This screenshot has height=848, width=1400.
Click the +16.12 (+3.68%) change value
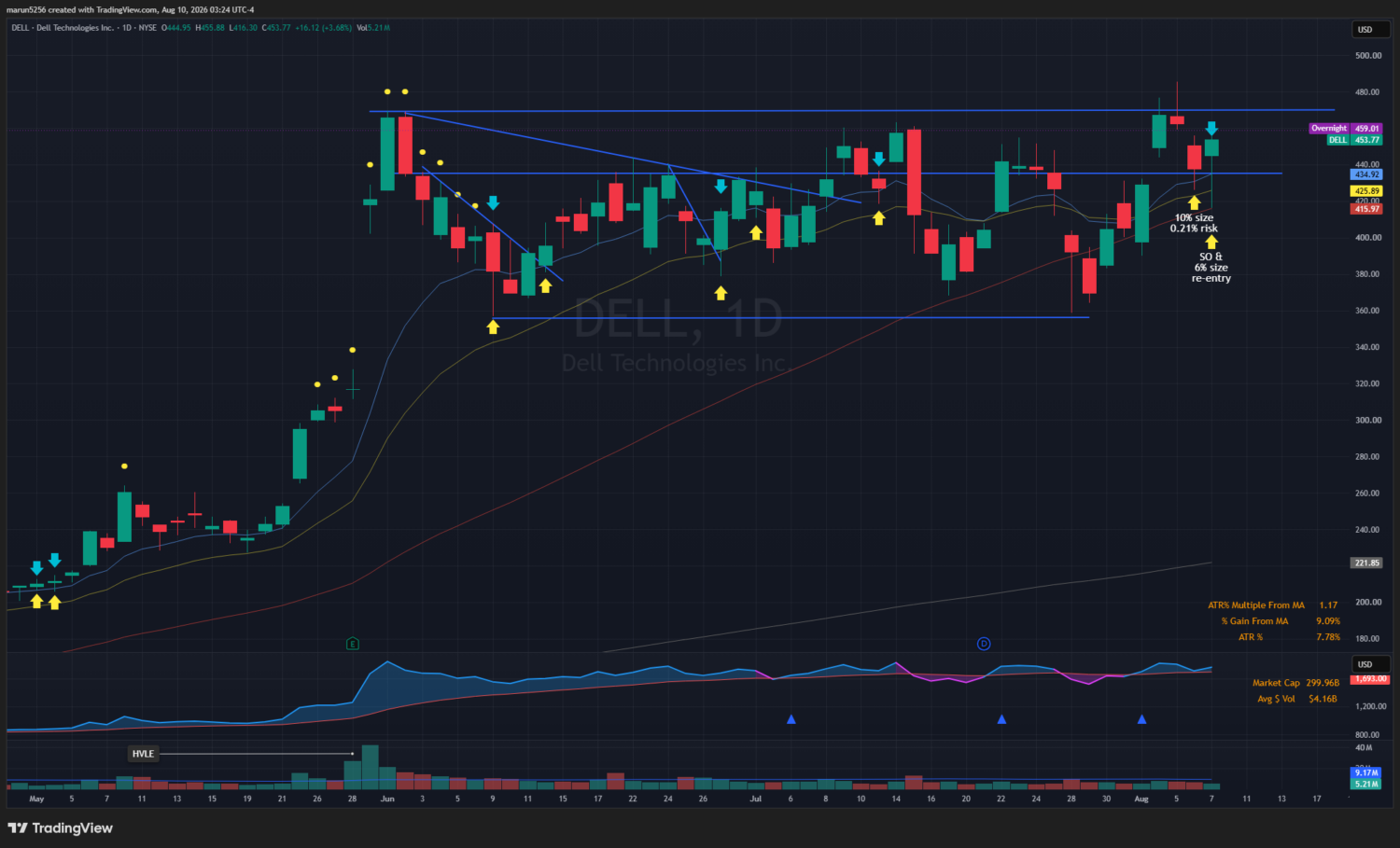coord(324,28)
